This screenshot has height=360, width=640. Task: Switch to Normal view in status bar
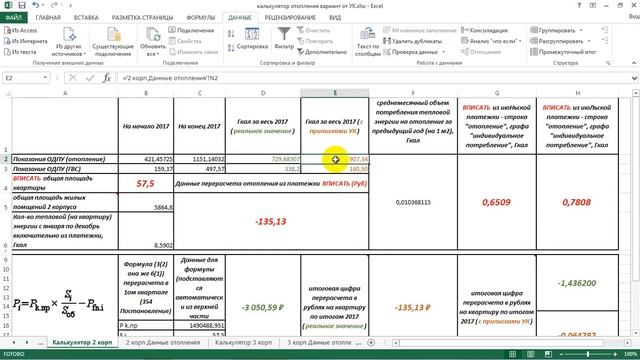point(512,354)
